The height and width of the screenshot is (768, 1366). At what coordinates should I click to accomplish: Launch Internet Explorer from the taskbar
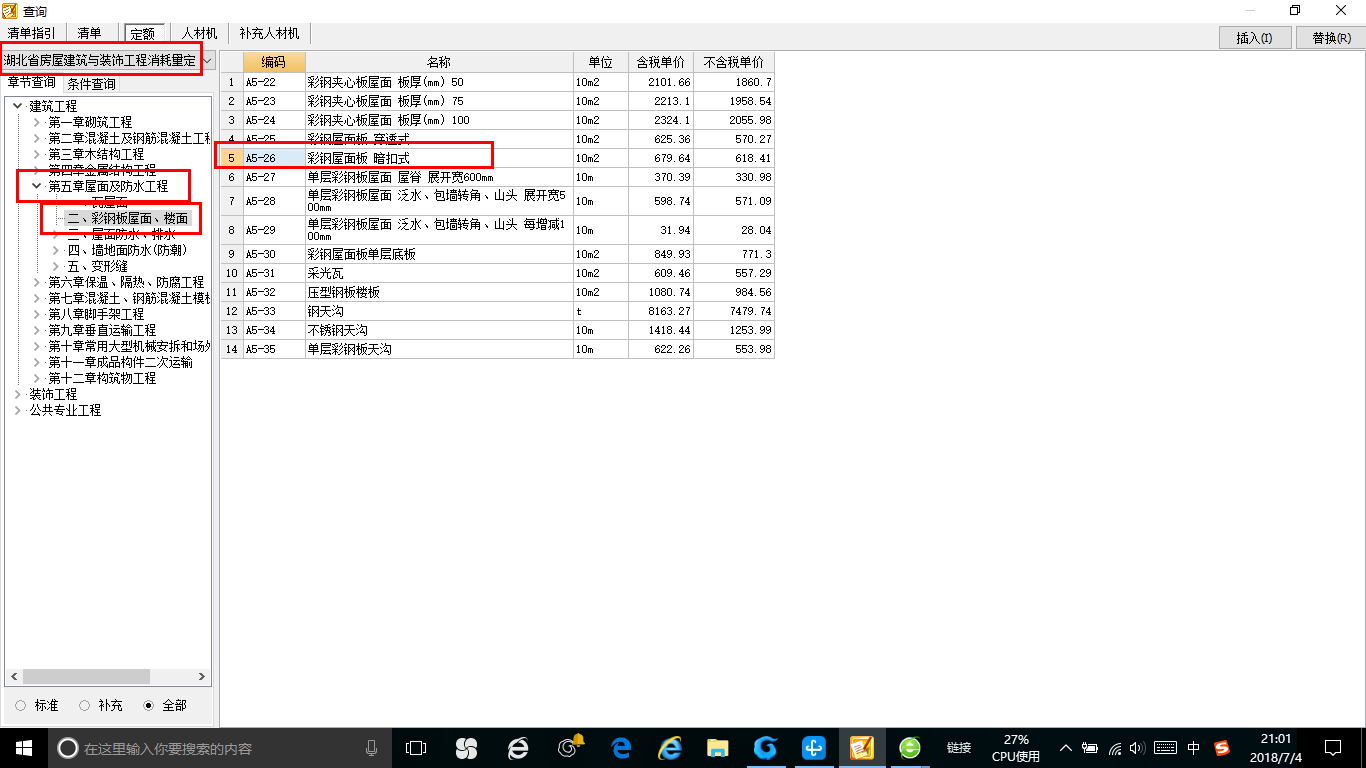coord(669,748)
